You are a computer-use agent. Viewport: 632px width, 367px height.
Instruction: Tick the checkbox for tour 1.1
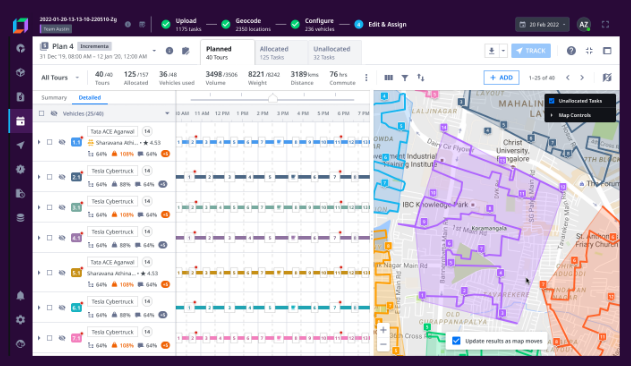[50, 142]
